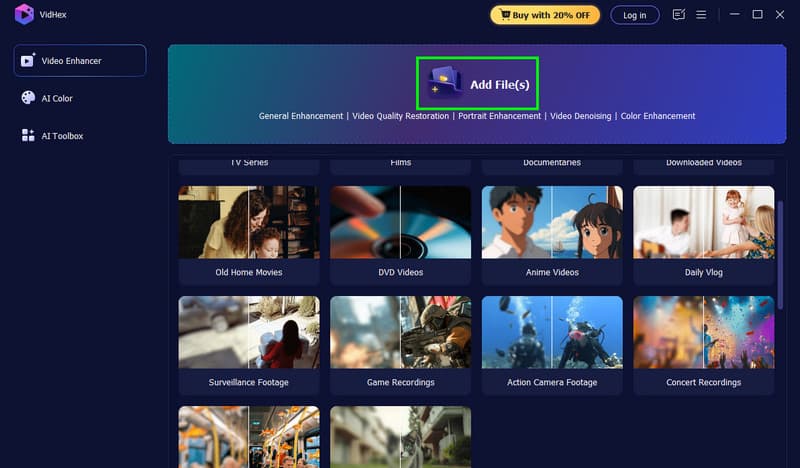
Task: Minimize the VidHex window
Action: pyautogui.click(x=734, y=14)
